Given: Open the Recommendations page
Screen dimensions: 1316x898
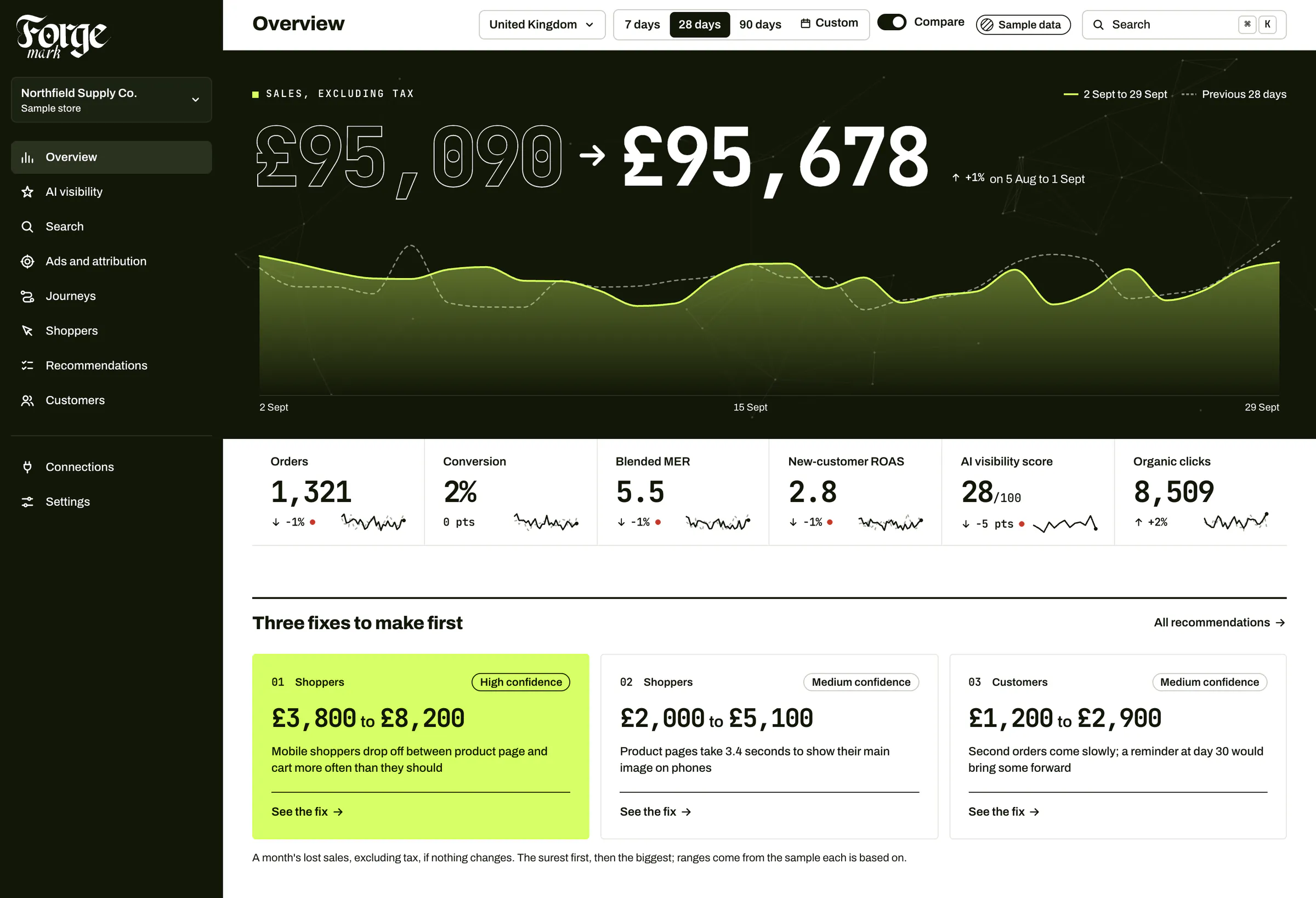Looking at the screenshot, I should 111,365.
